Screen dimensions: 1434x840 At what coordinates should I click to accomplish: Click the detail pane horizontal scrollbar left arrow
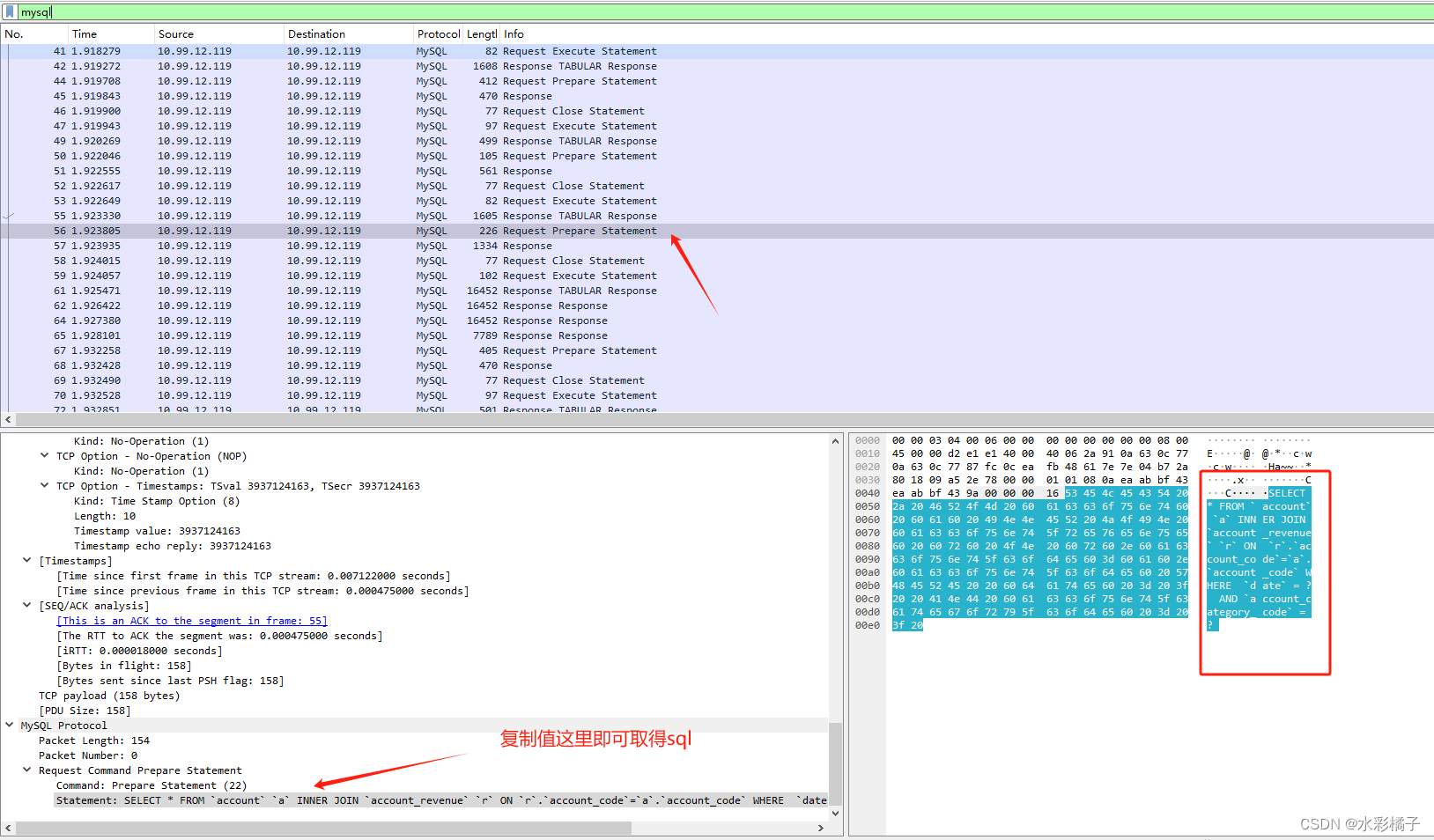tap(8, 828)
